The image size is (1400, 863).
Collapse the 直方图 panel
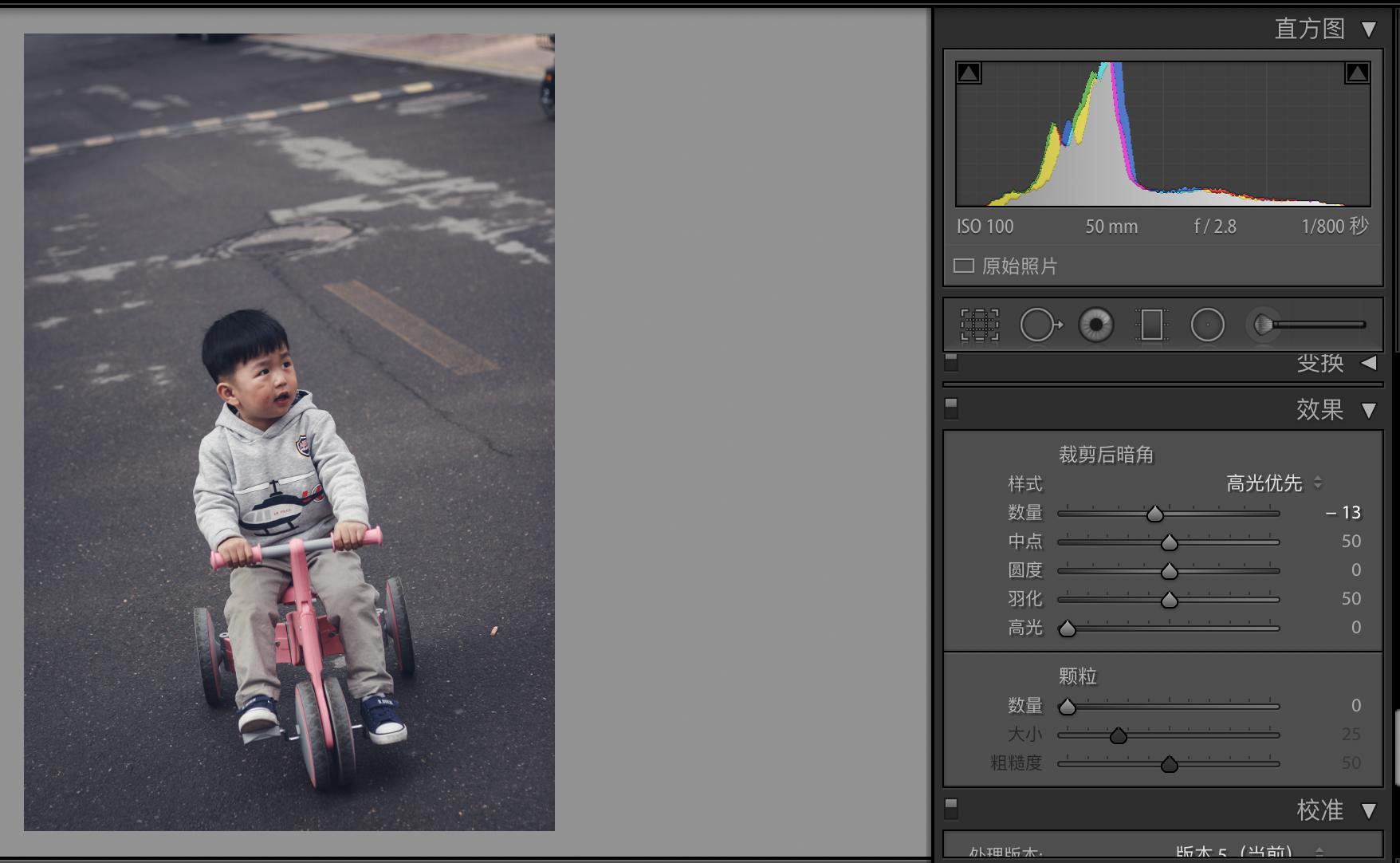click(x=1369, y=30)
